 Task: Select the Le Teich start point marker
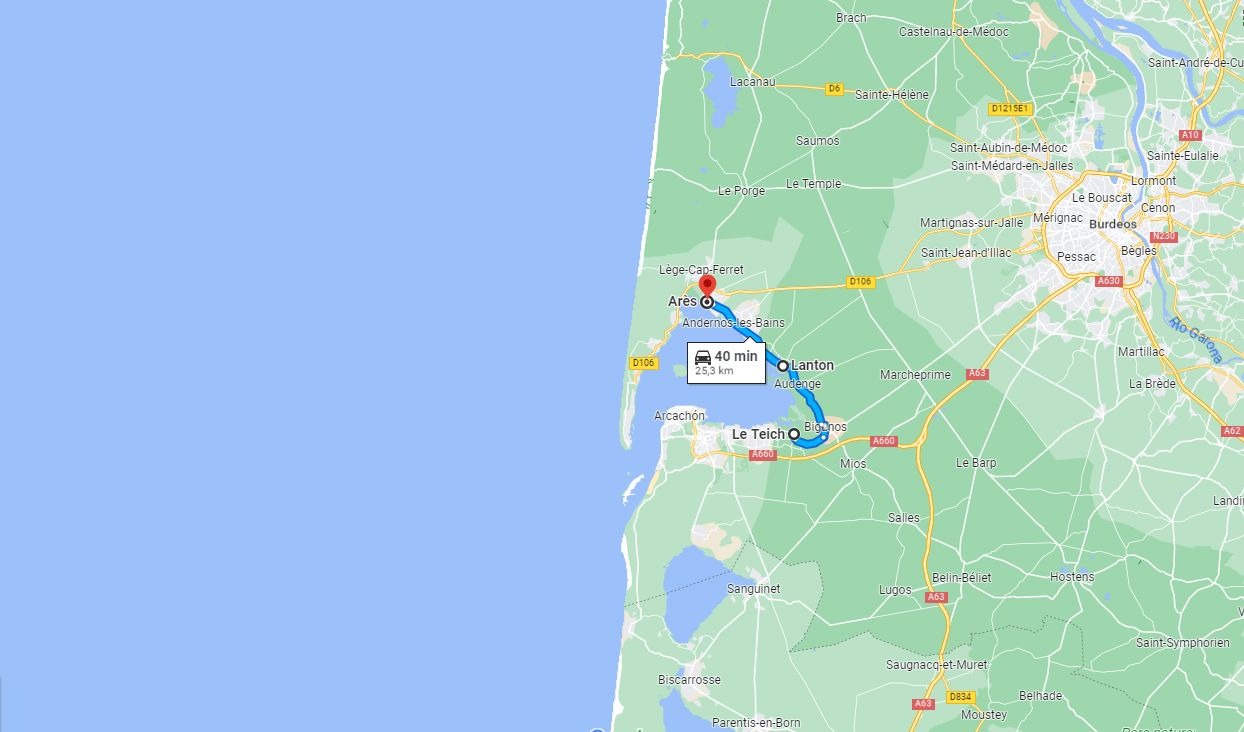point(794,434)
